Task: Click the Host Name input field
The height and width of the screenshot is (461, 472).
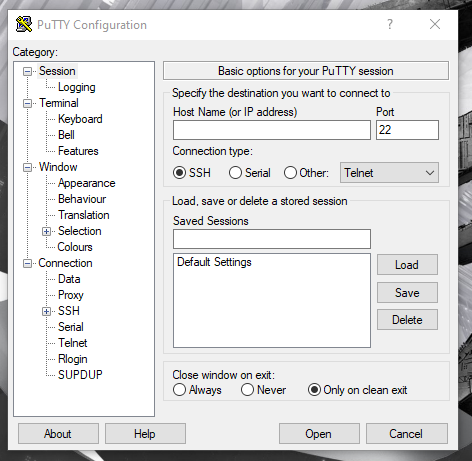Action: click(x=272, y=130)
